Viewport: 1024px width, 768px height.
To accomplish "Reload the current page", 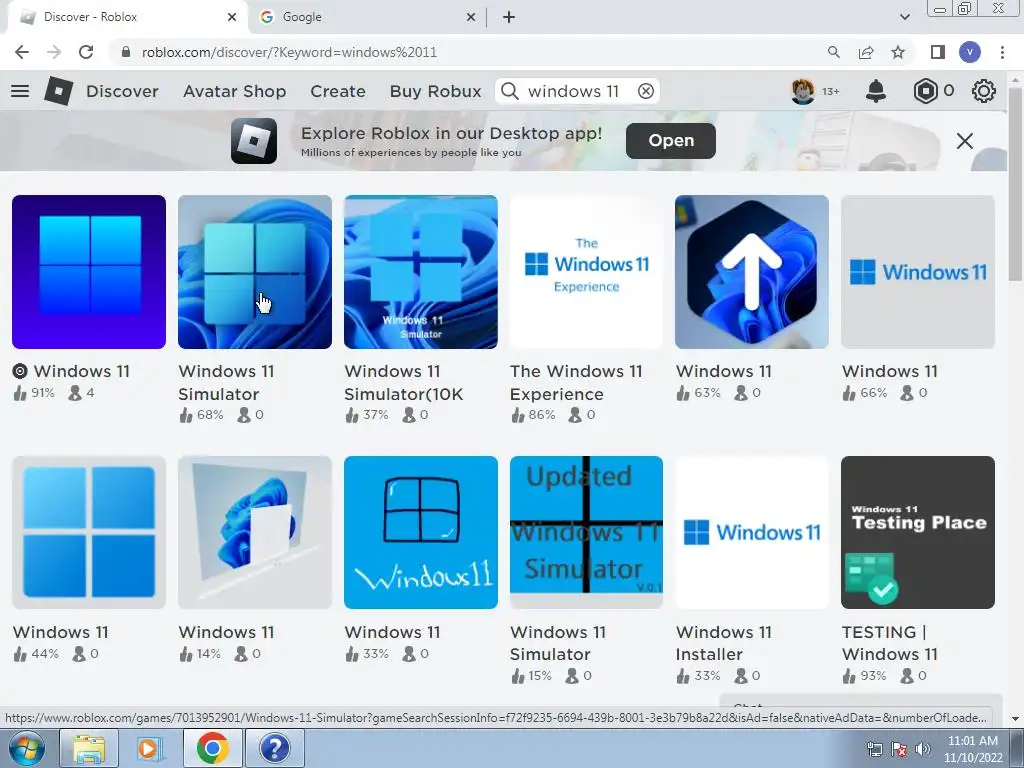I will point(86,52).
